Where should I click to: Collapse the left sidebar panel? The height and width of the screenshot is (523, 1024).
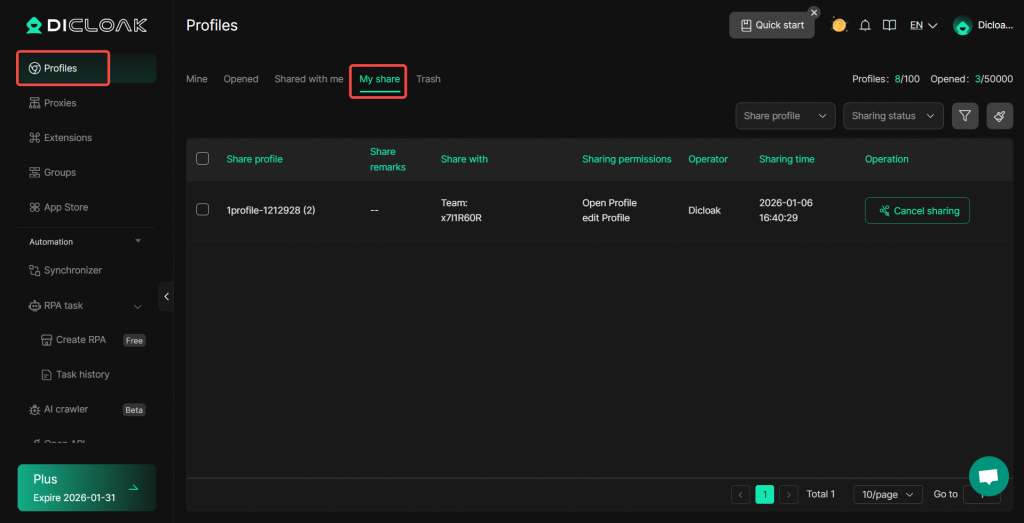click(x=166, y=296)
